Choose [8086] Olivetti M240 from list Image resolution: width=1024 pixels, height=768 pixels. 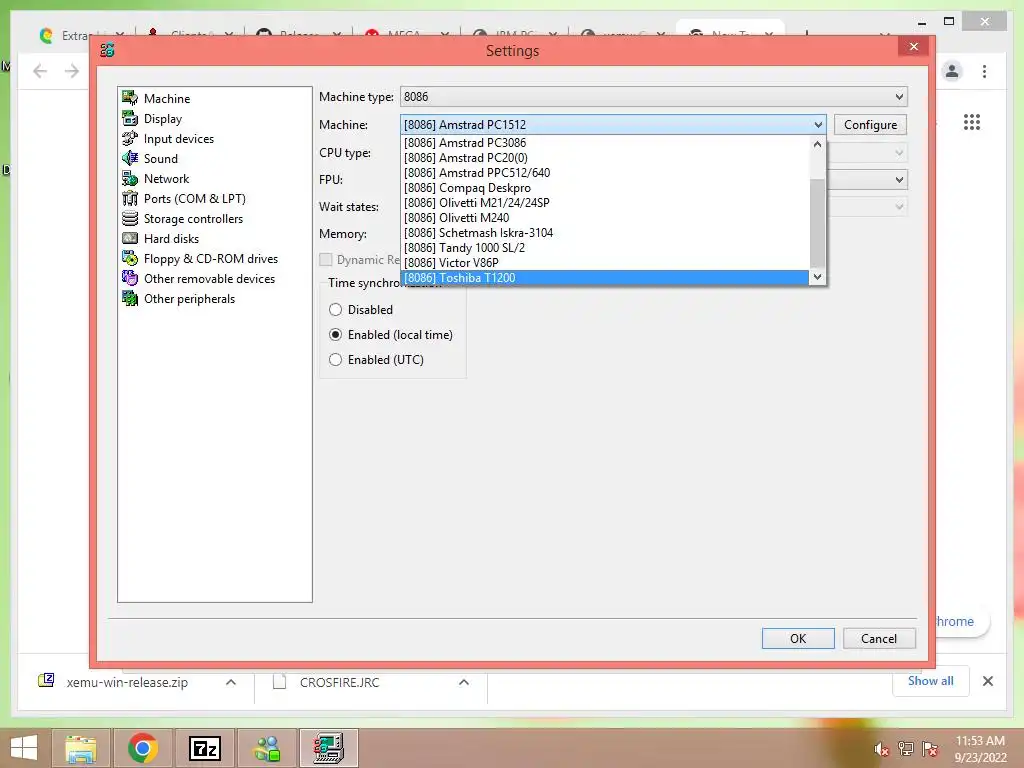pos(605,217)
